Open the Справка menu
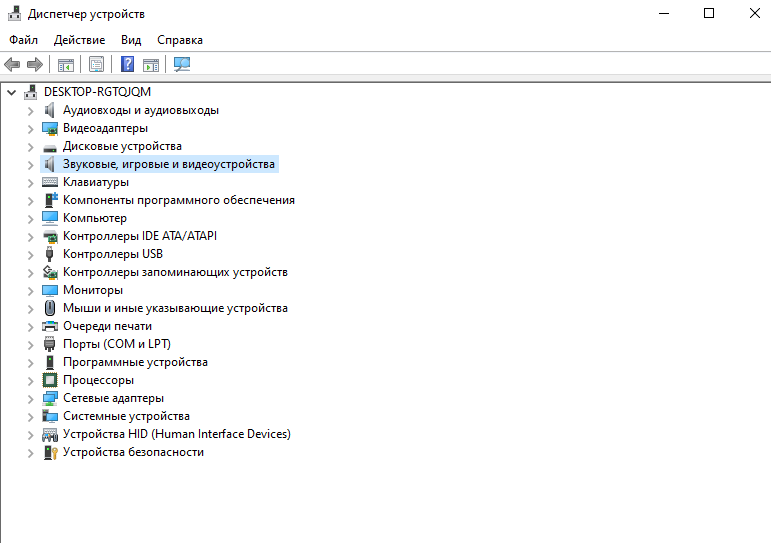The image size is (771, 543). point(180,40)
